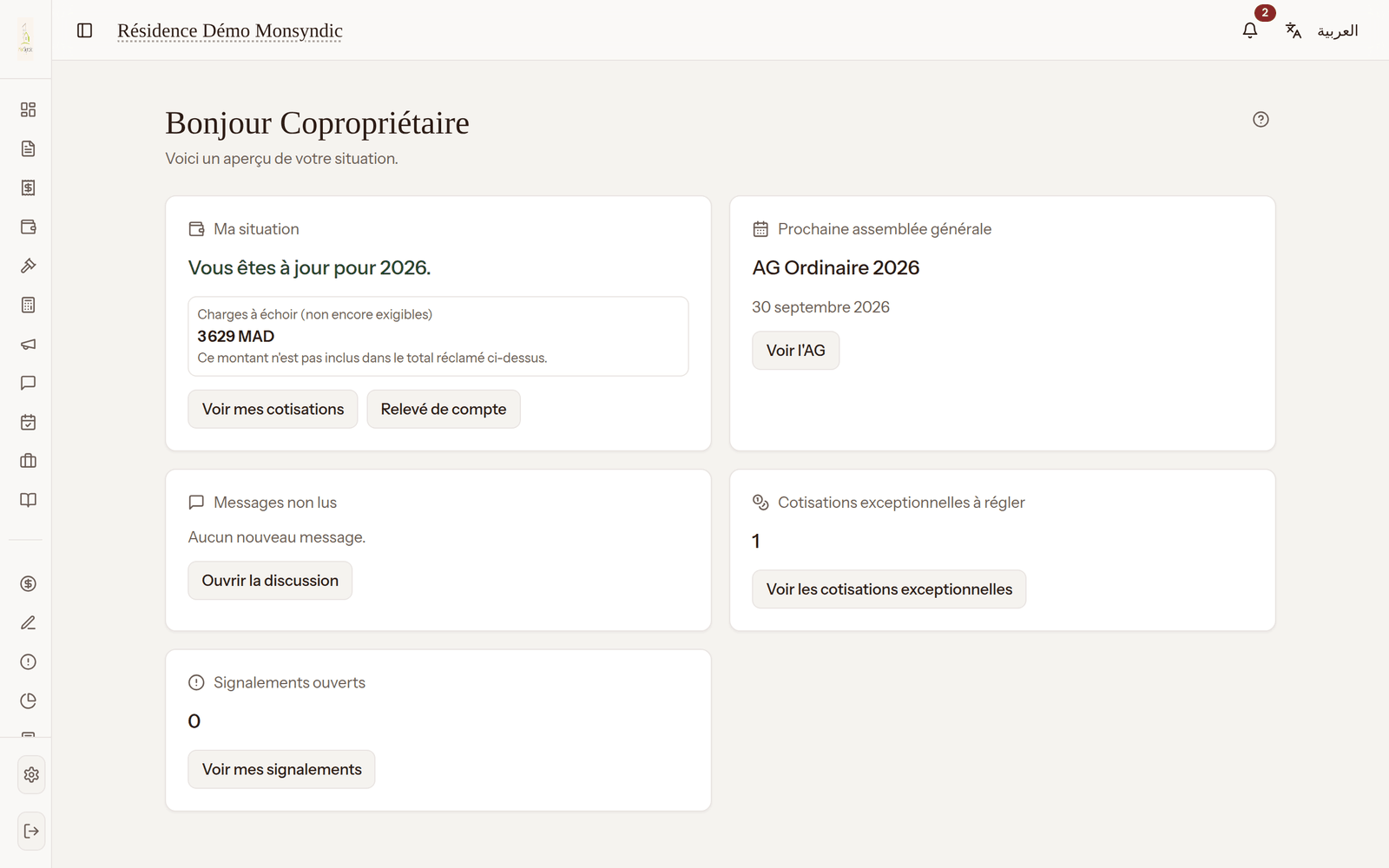Viewport: 1389px width, 868px height.
Task: Open the dashboard grid icon in sidebar
Action: tap(28, 109)
